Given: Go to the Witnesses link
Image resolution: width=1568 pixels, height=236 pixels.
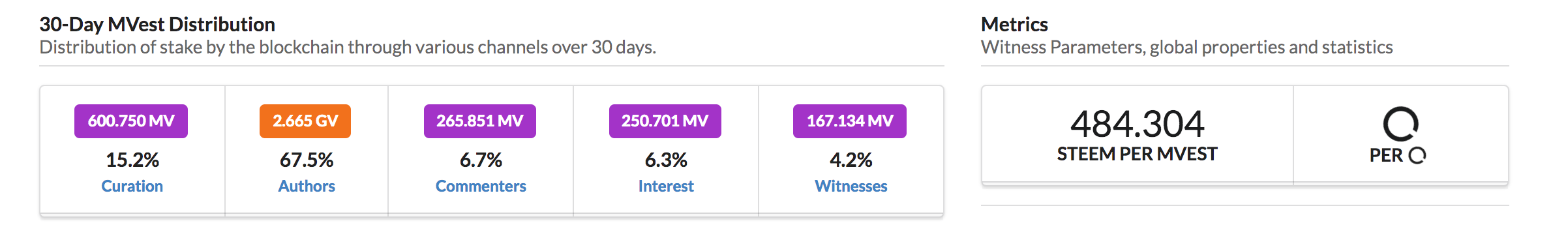Looking at the screenshot, I should pos(851,186).
